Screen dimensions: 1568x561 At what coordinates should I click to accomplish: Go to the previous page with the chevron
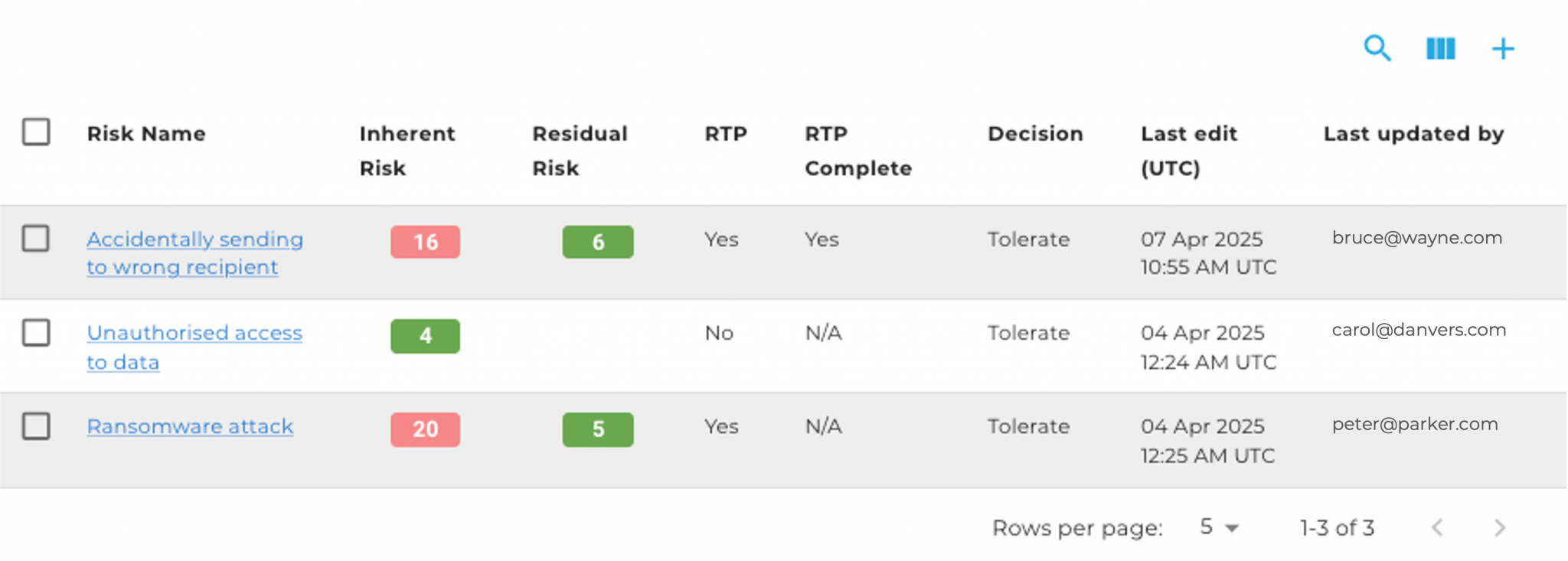point(1438,527)
